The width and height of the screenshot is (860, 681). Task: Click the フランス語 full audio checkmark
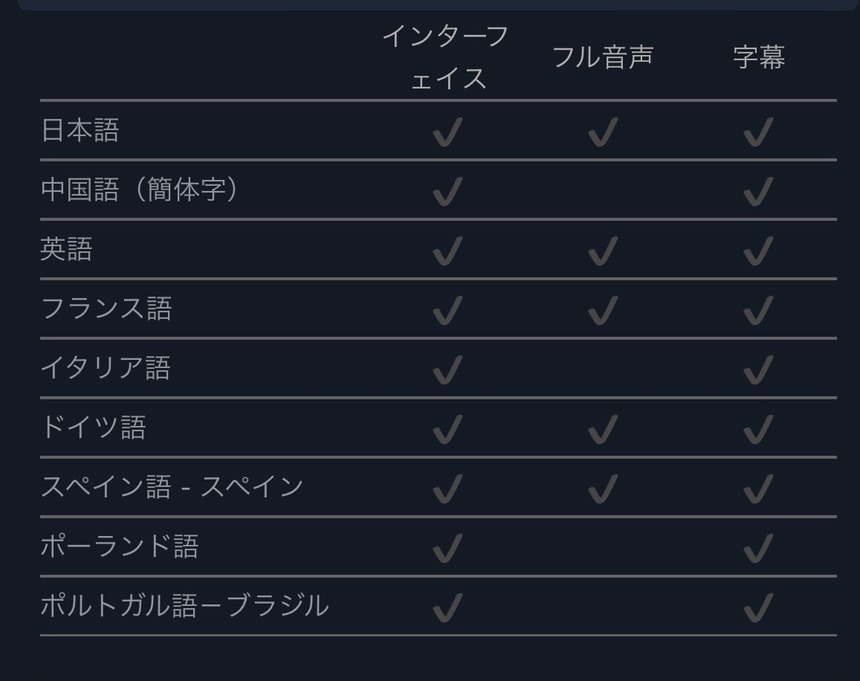click(x=603, y=310)
